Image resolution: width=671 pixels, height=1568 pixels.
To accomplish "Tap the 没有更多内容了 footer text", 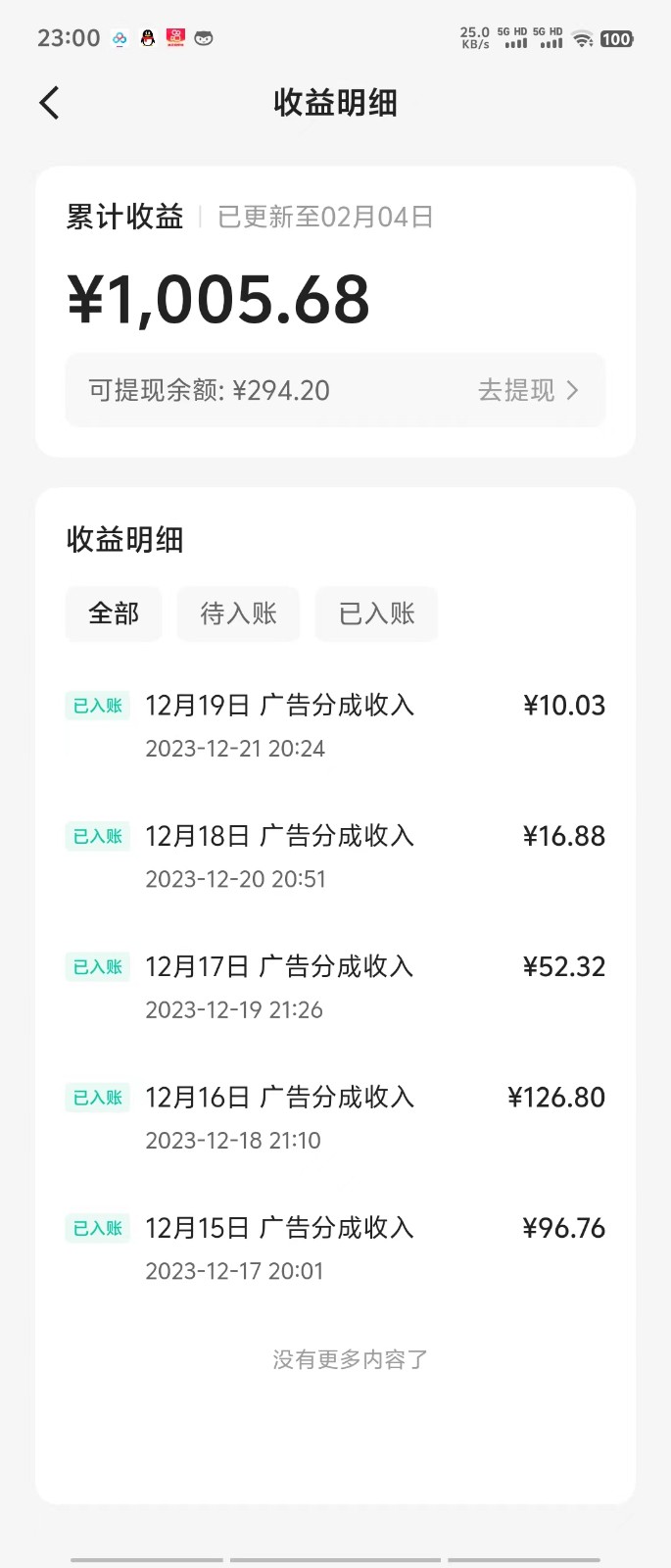I will pyautogui.click(x=350, y=1359).
